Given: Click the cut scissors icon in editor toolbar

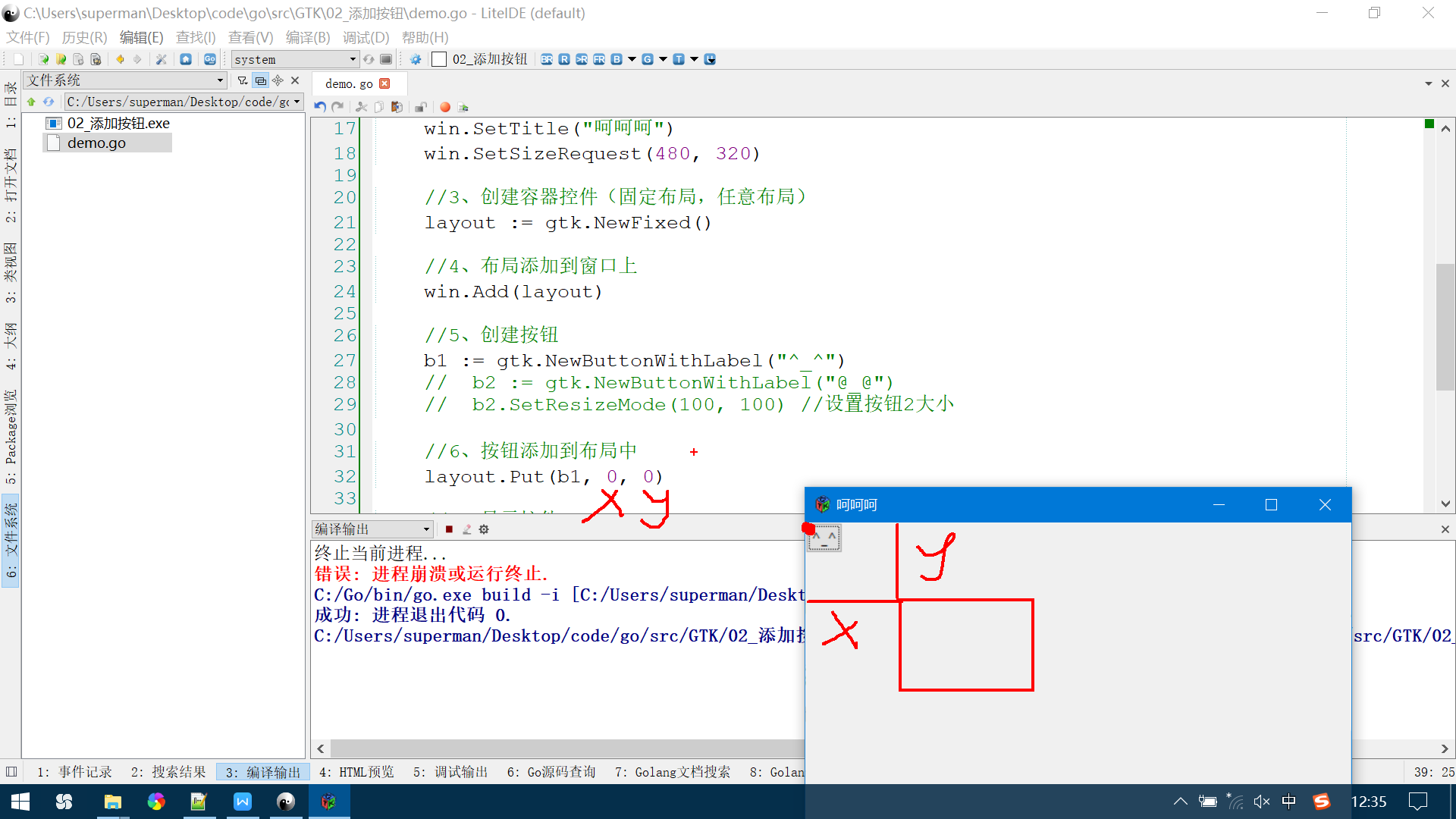Looking at the screenshot, I should click(x=362, y=107).
